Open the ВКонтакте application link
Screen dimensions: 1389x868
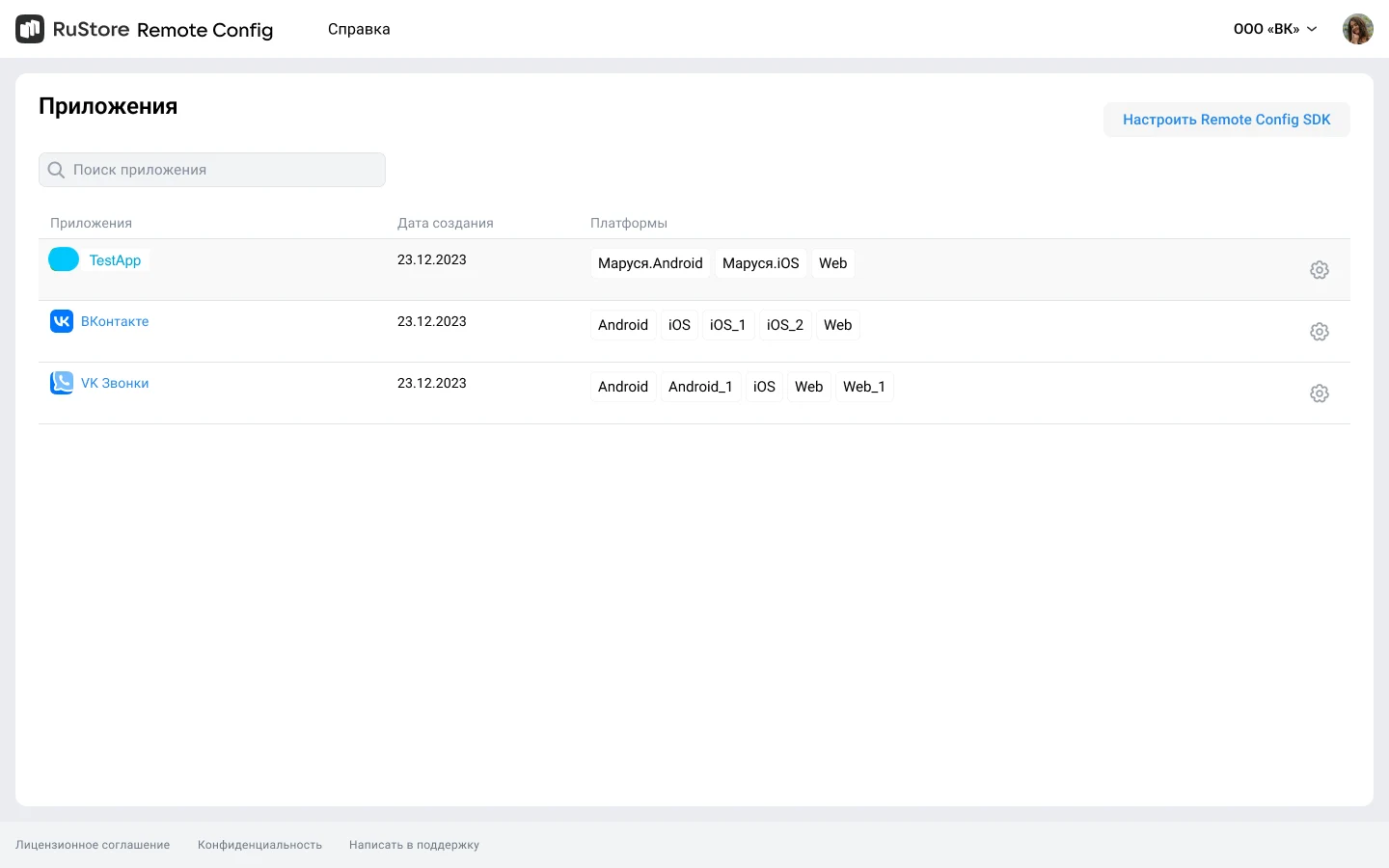click(x=115, y=321)
